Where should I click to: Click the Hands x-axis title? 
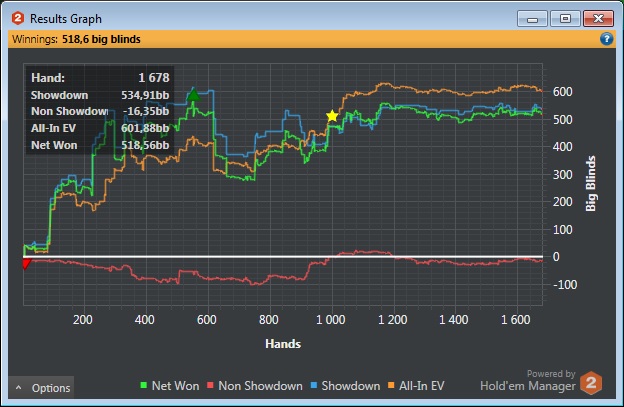(x=283, y=344)
